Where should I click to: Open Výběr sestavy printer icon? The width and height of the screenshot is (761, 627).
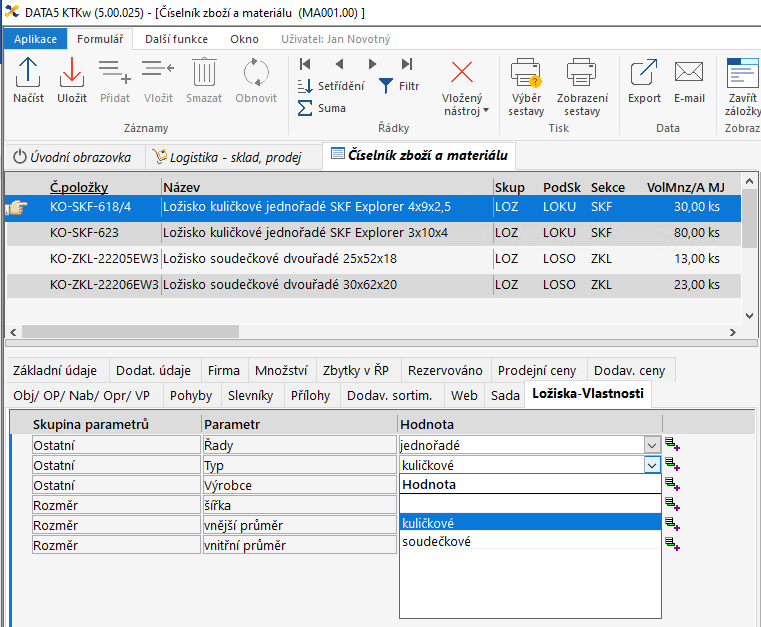click(526, 74)
